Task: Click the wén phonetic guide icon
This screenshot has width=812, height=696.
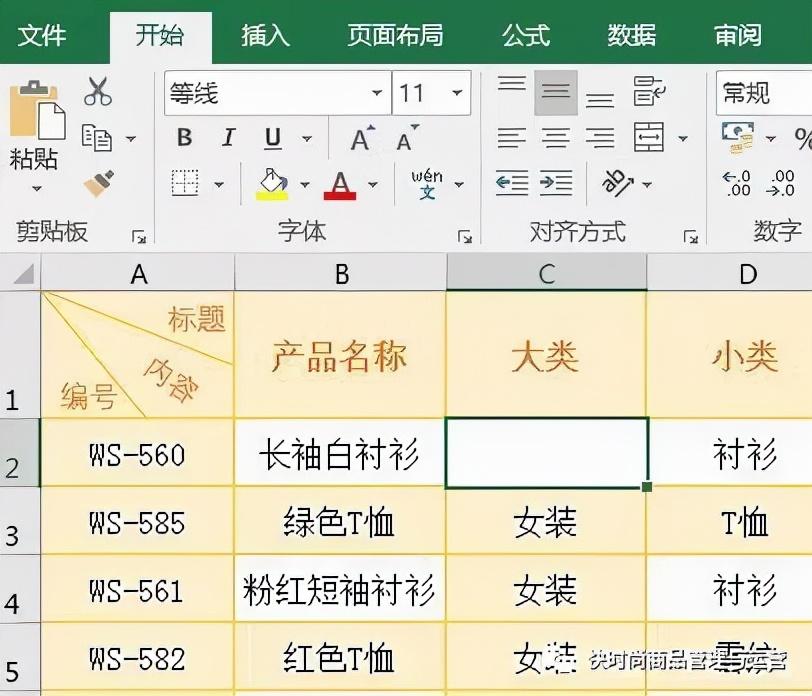Action: tap(427, 184)
